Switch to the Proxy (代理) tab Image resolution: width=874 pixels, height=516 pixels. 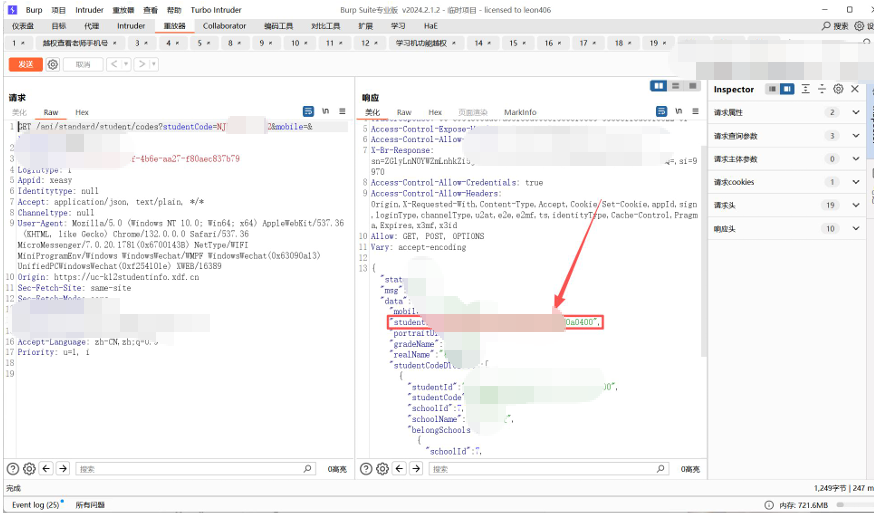coord(91,26)
